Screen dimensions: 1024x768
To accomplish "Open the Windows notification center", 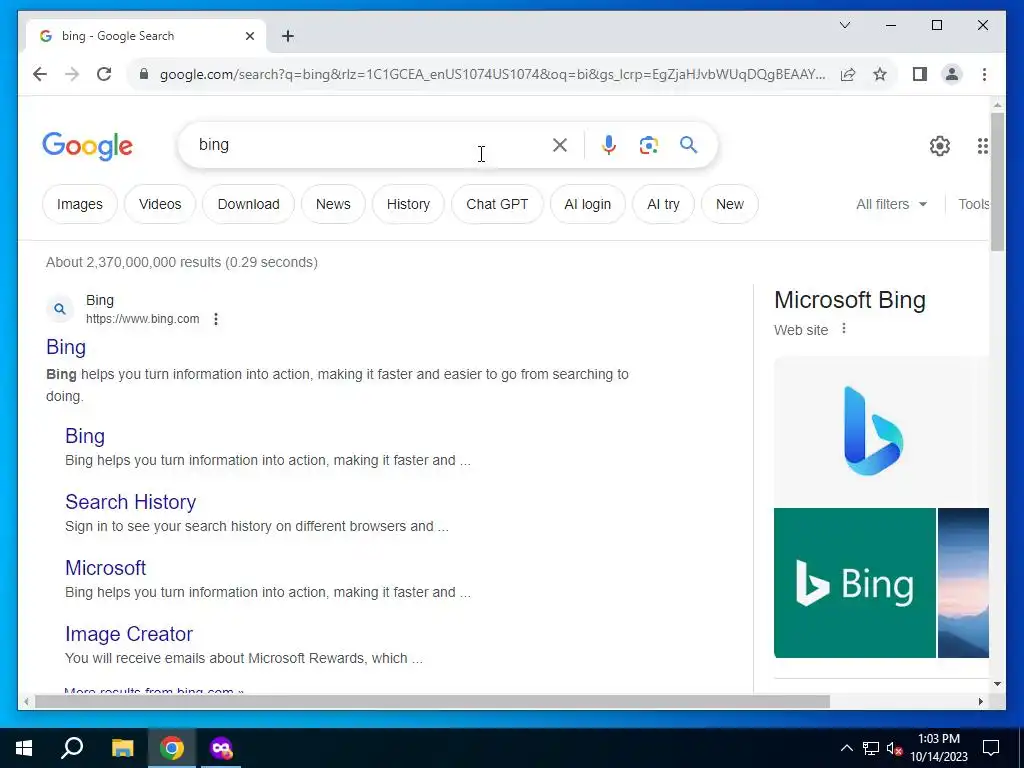I will (x=991, y=748).
